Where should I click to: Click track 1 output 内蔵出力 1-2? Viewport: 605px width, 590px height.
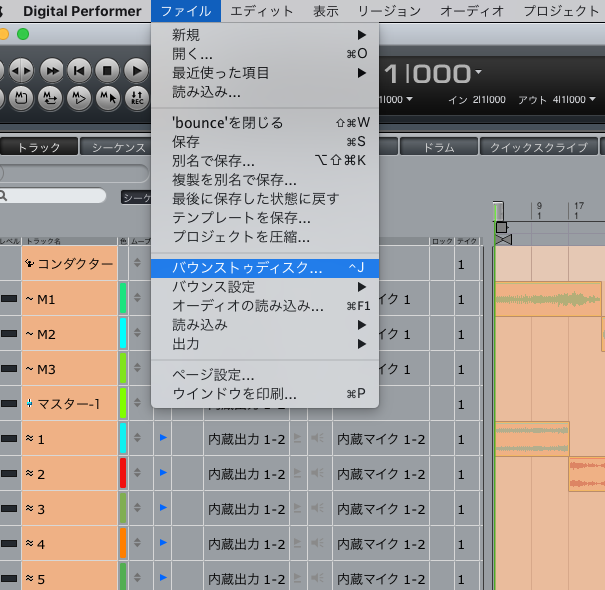pyautogui.click(x=247, y=439)
